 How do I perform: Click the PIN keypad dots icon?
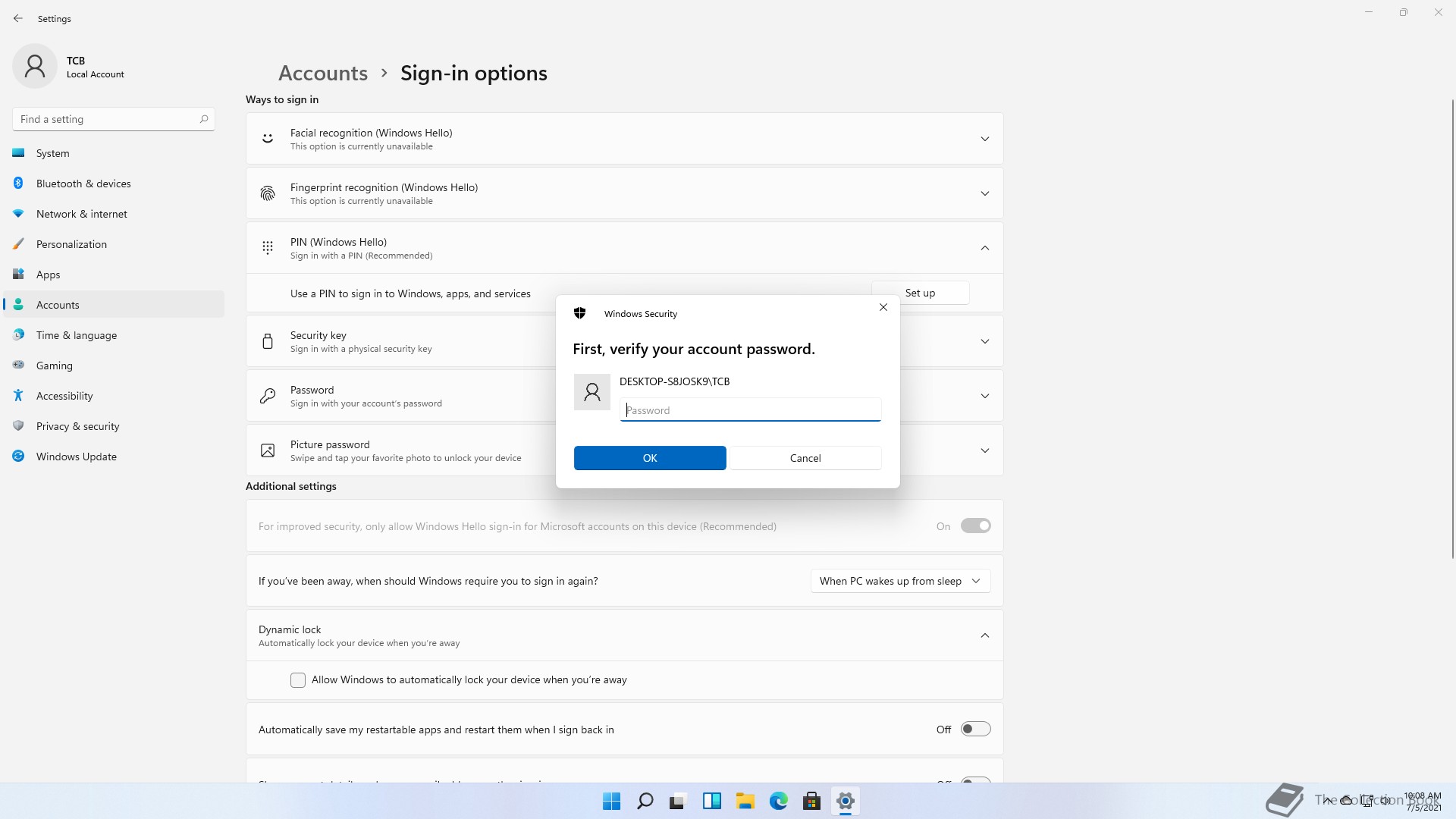(268, 247)
